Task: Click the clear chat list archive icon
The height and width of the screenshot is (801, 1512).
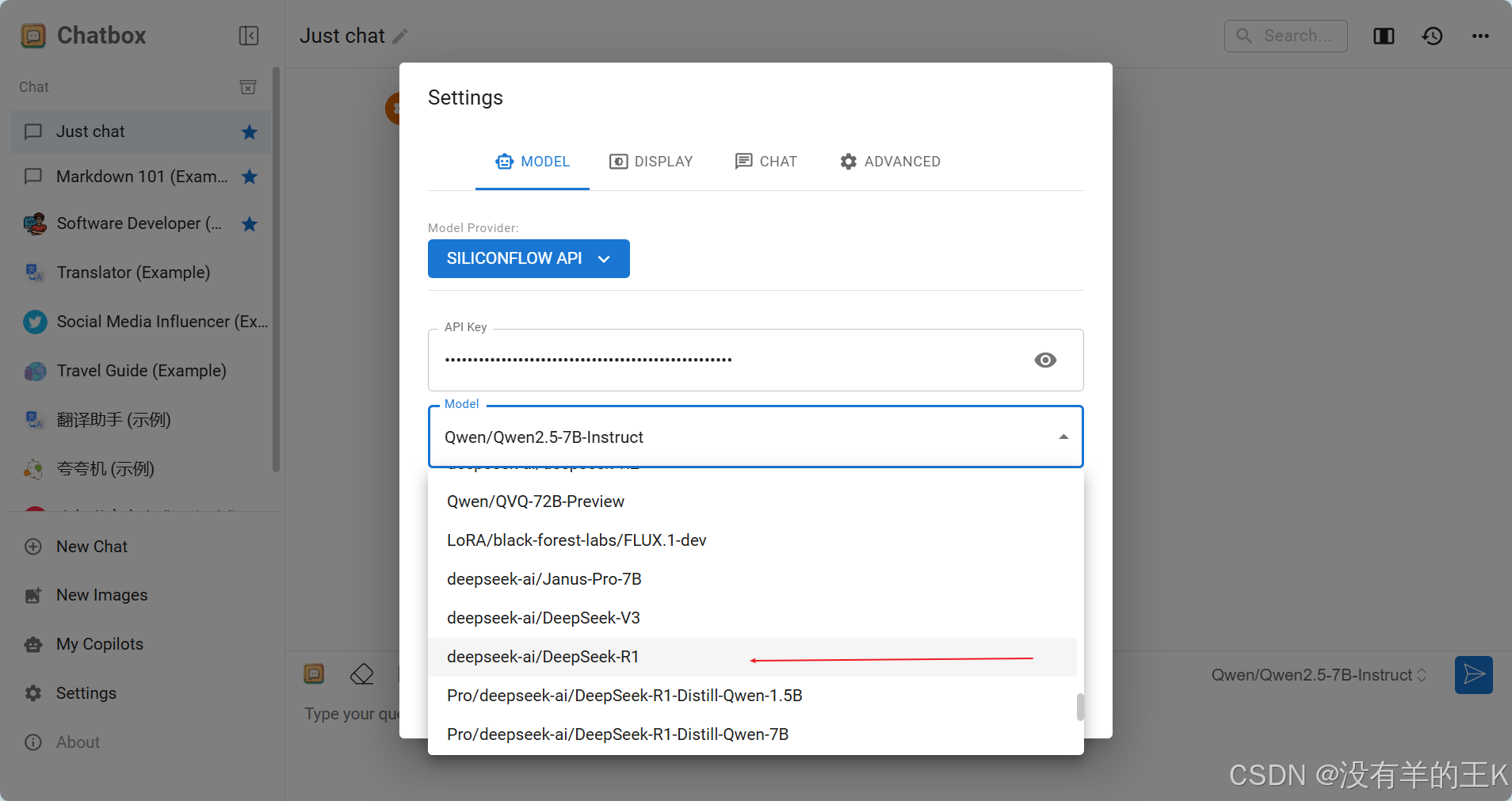Action: tap(248, 87)
